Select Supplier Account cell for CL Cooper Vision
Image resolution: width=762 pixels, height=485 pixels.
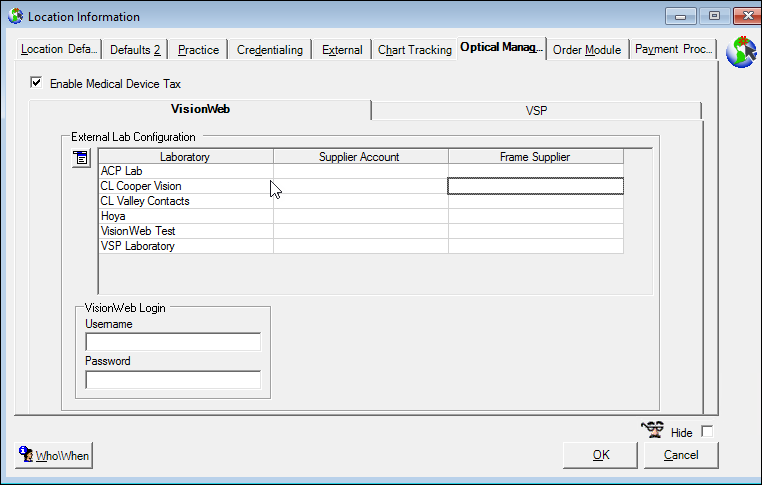[361, 186]
